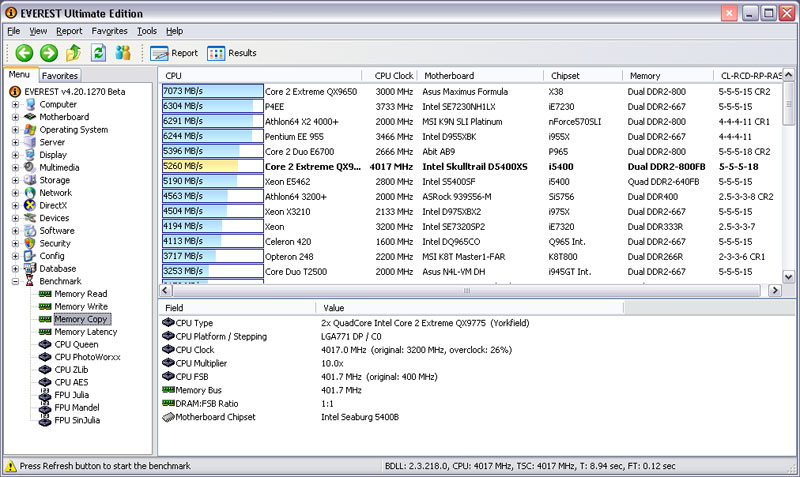
Task: Click the results vertical scrollbar down arrow
Action: (788, 277)
